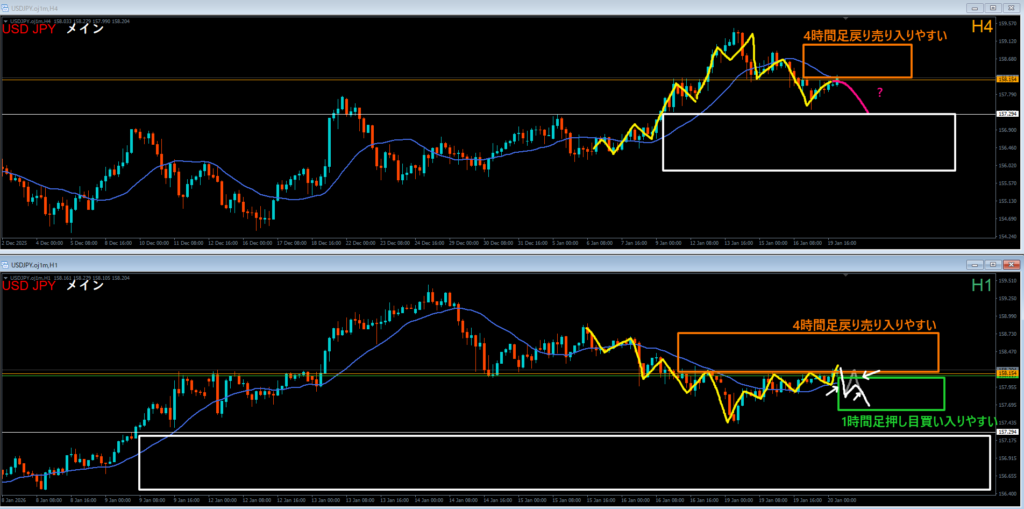Click the USDJPY H1 chart window icon

coord(5,265)
